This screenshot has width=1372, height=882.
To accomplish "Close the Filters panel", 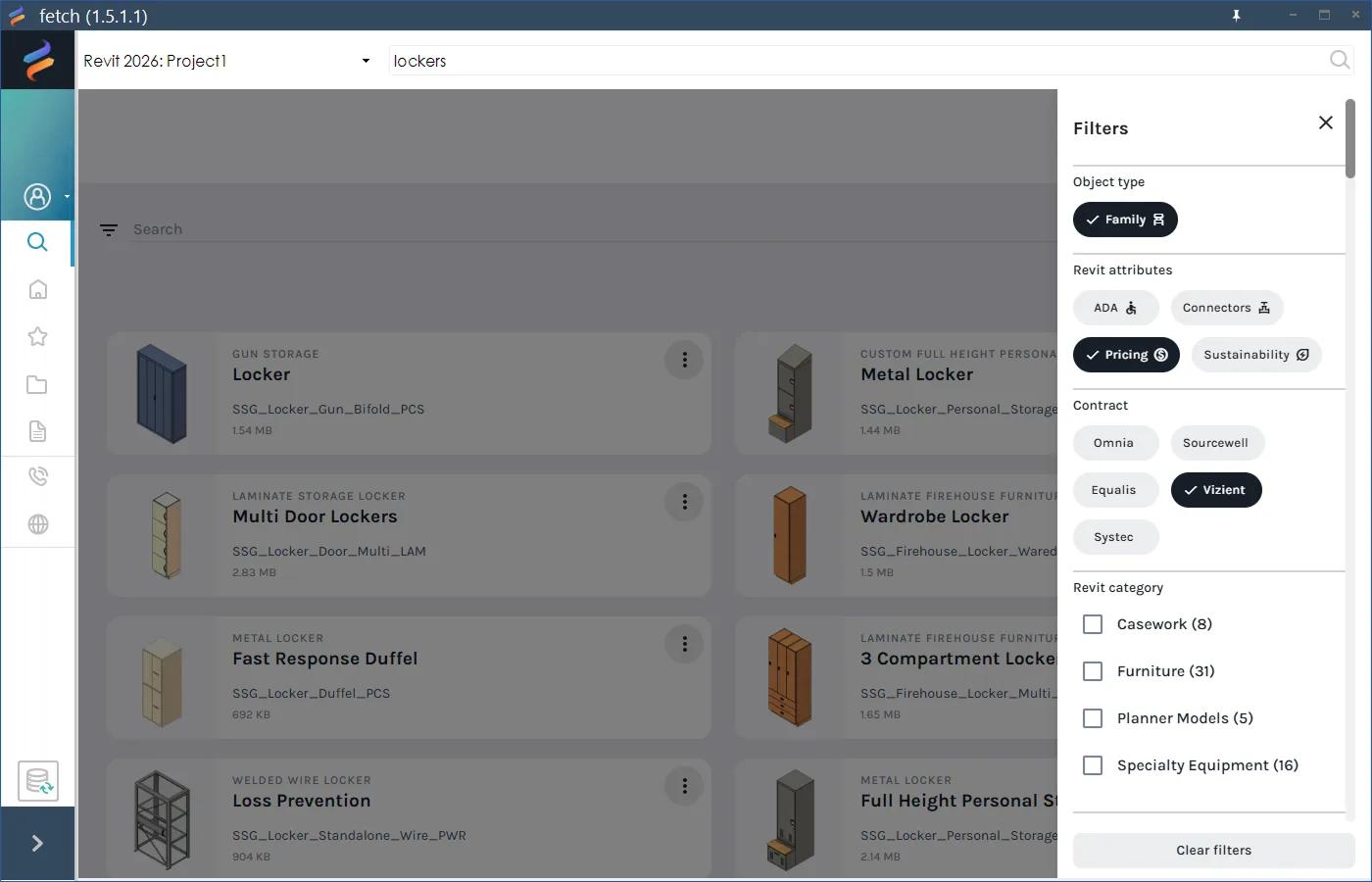I will [x=1325, y=122].
